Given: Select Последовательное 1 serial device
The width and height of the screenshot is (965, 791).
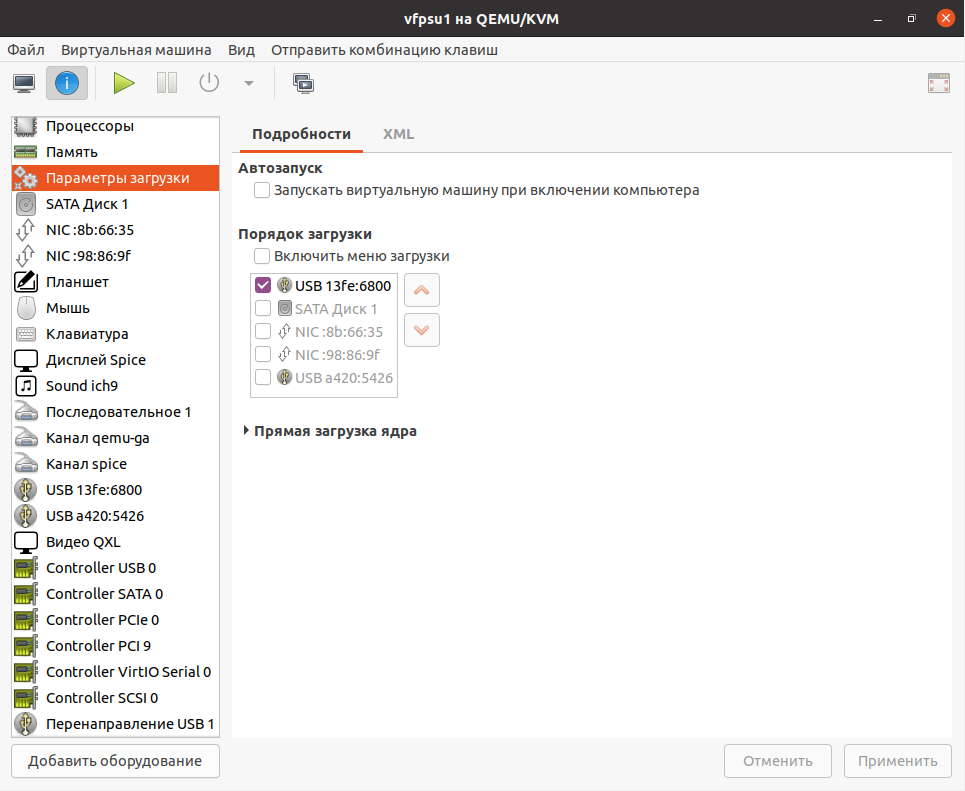Looking at the screenshot, I should click(116, 412).
